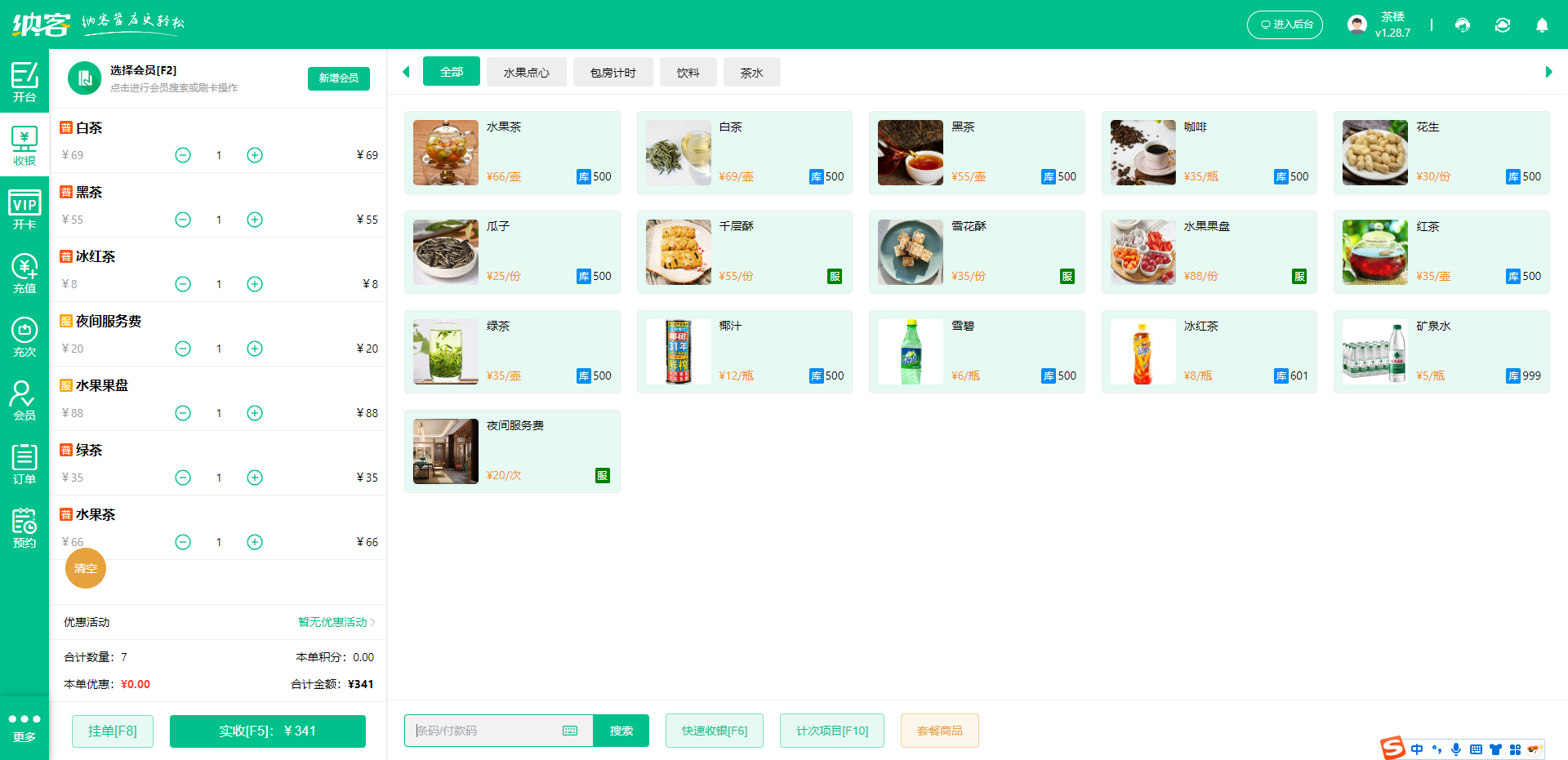The image size is (1568, 760).
Task: Increase quantity of 白茶
Action: [x=255, y=155]
